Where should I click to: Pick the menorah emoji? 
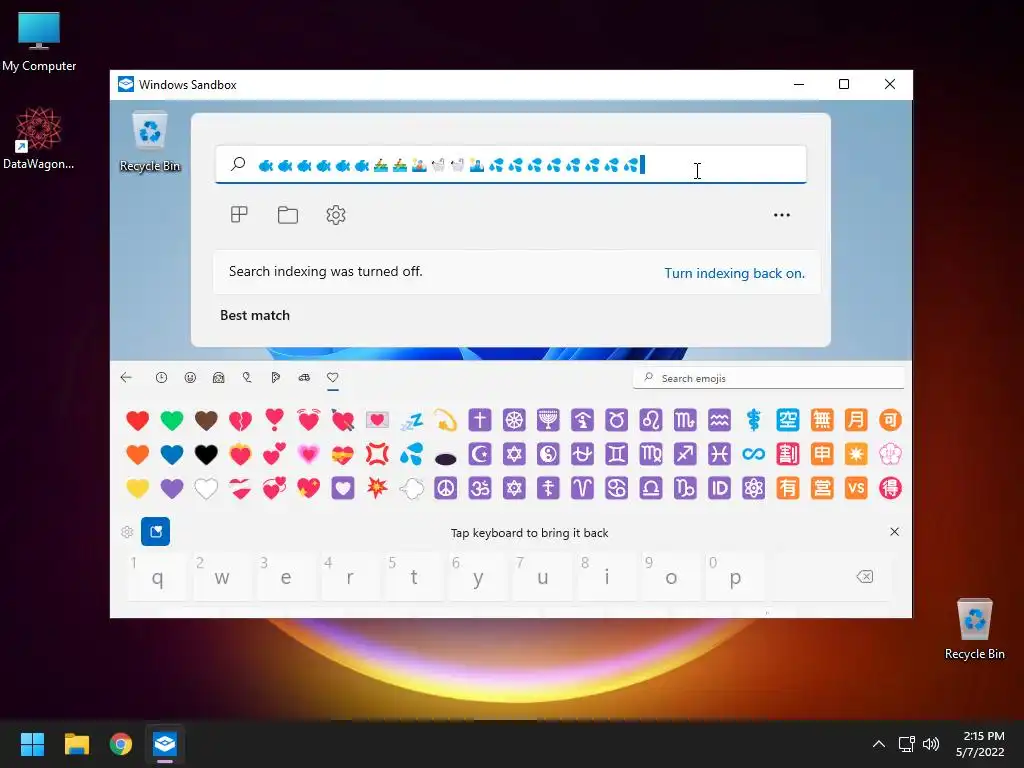coord(548,421)
